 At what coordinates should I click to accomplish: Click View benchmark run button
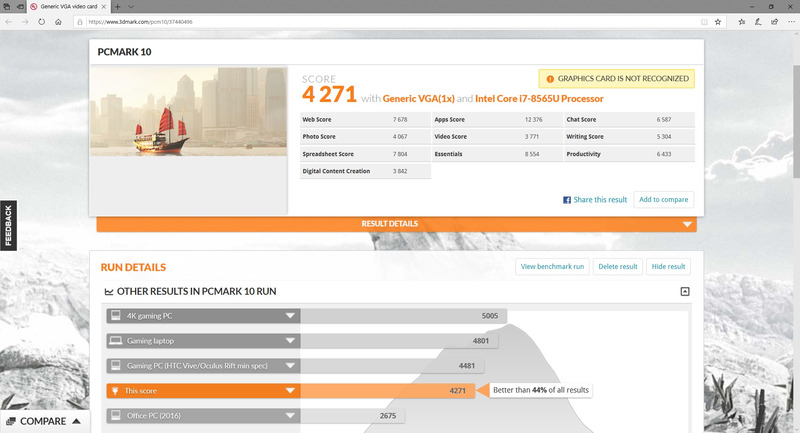[553, 266]
